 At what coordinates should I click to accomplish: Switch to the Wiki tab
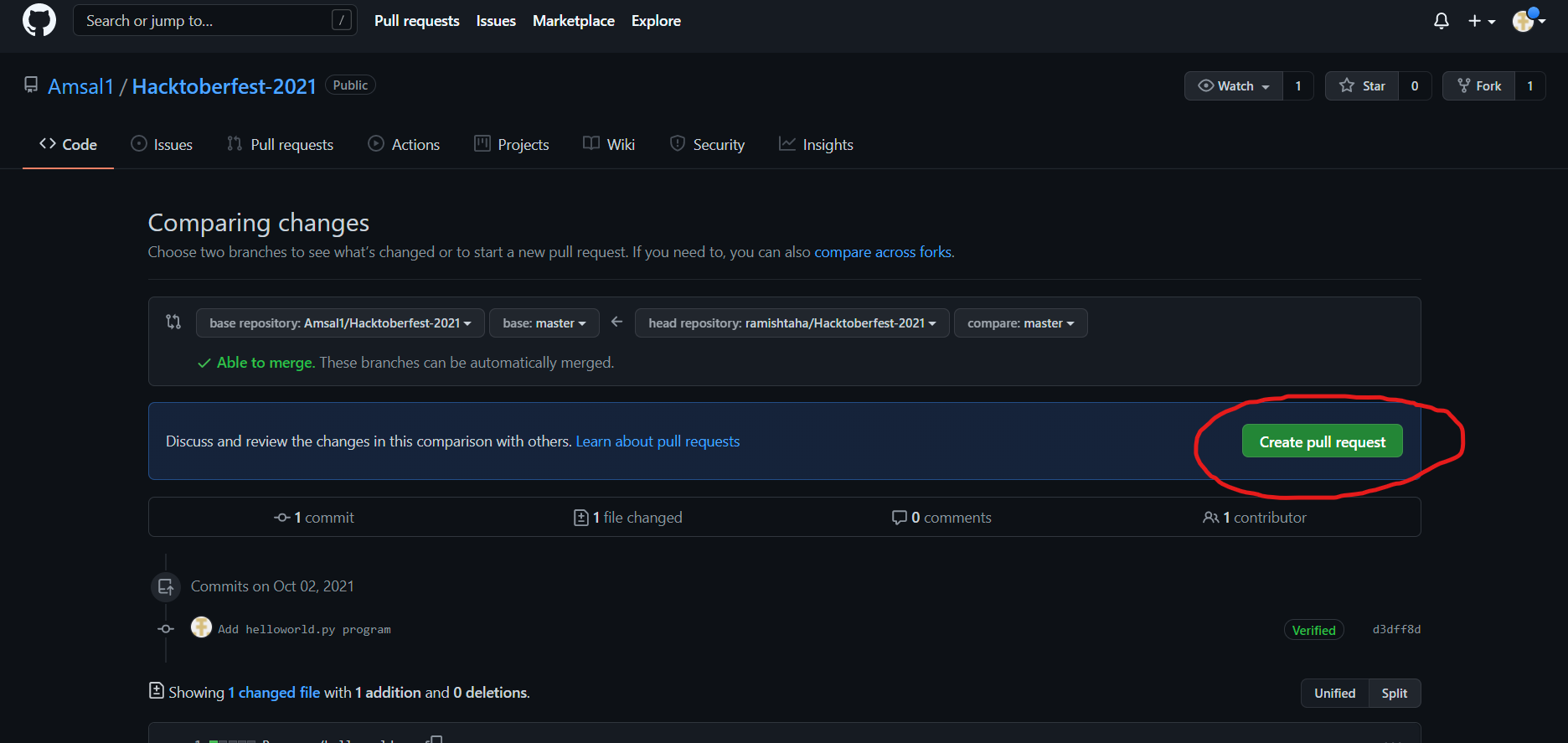coord(609,144)
